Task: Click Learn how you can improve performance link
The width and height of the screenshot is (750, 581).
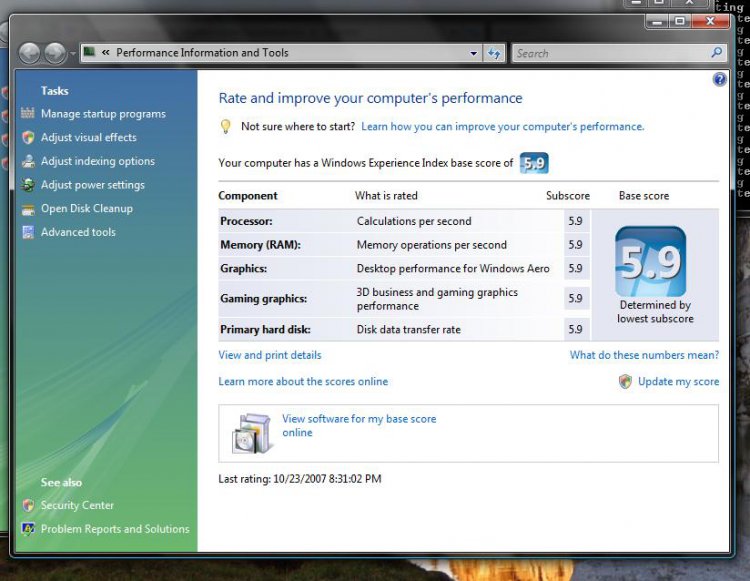Action: [502, 127]
